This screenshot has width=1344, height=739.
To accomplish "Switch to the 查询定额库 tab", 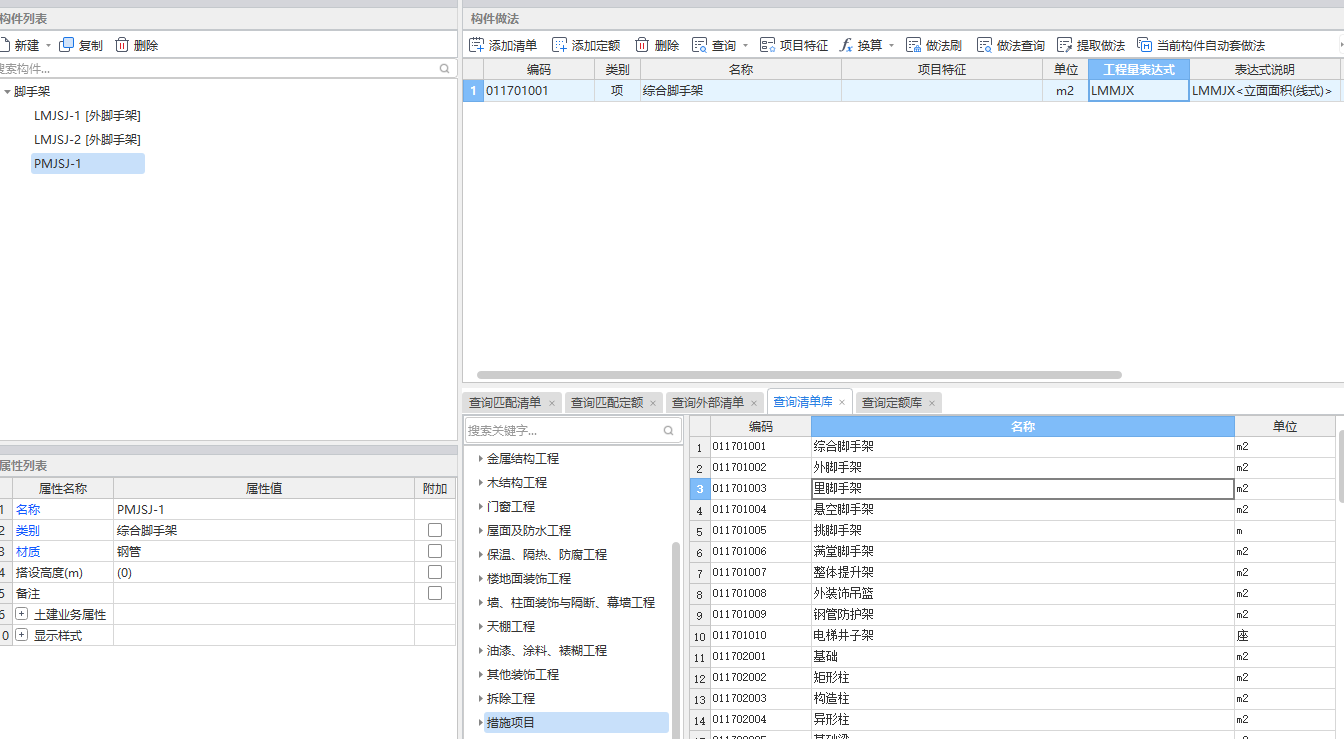I will tap(890, 403).
